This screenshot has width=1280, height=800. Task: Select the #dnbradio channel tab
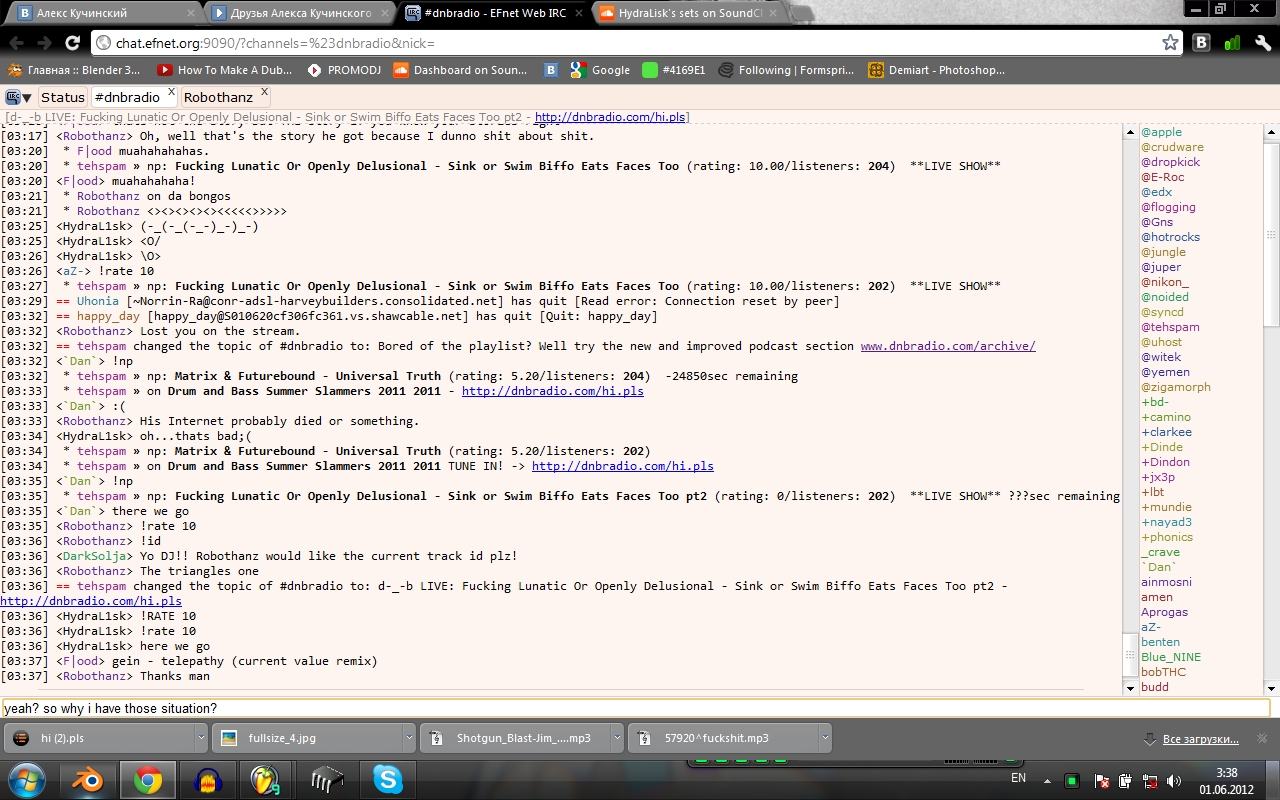[x=127, y=97]
